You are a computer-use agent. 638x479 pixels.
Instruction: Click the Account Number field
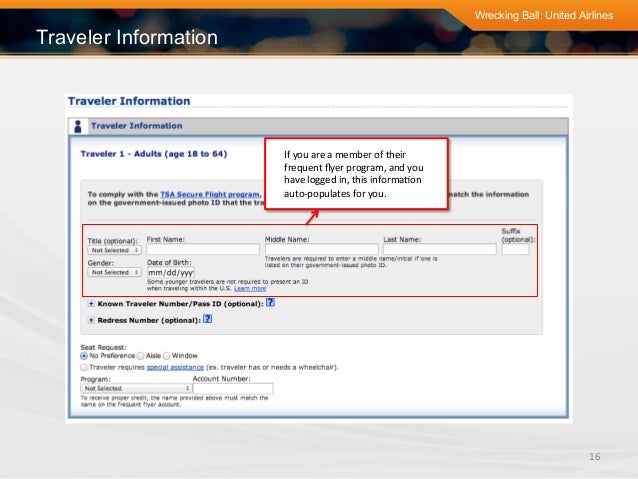pyautogui.click(x=233, y=389)
